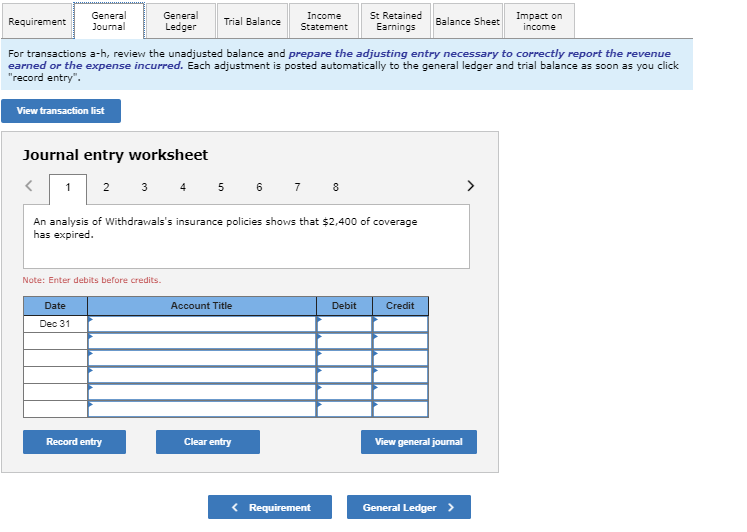Click Debit cell in Dec 31 row
Screen dimensions: 747x532
(x=344, y=324)
